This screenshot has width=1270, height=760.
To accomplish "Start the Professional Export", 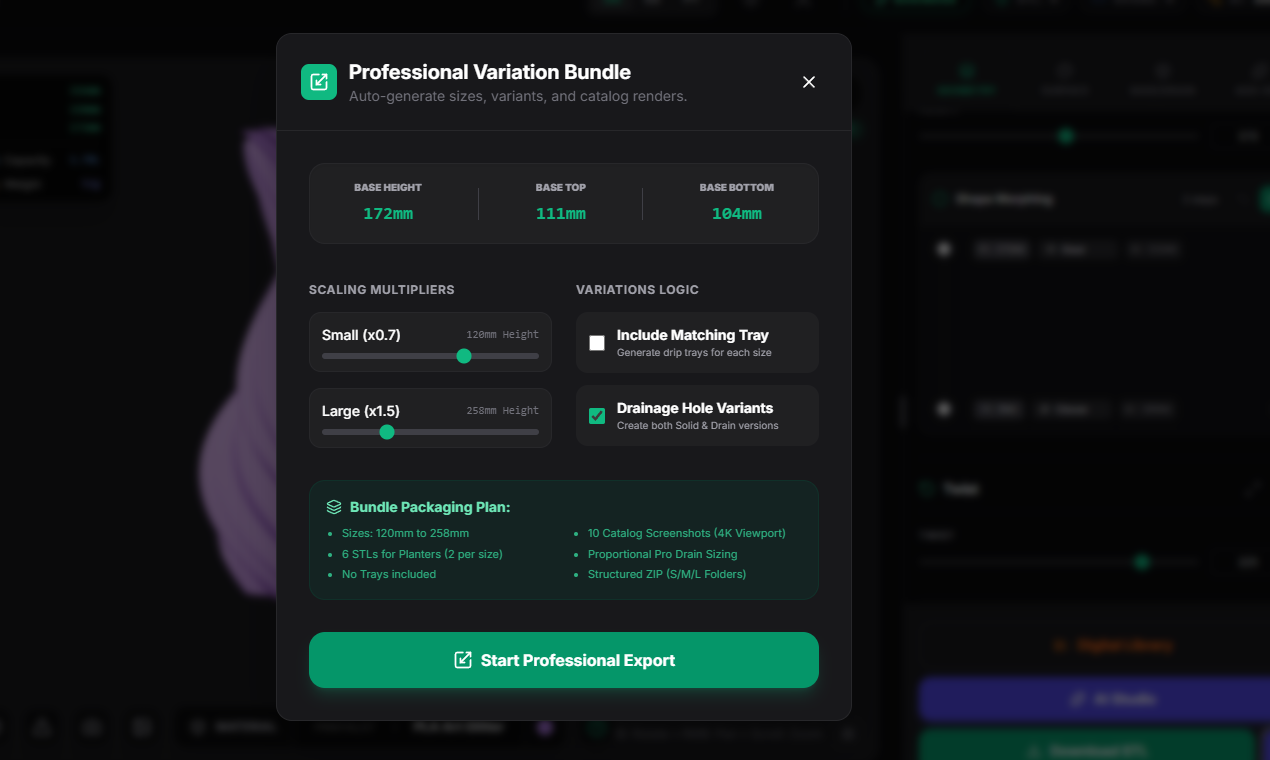I will (564, 660).
